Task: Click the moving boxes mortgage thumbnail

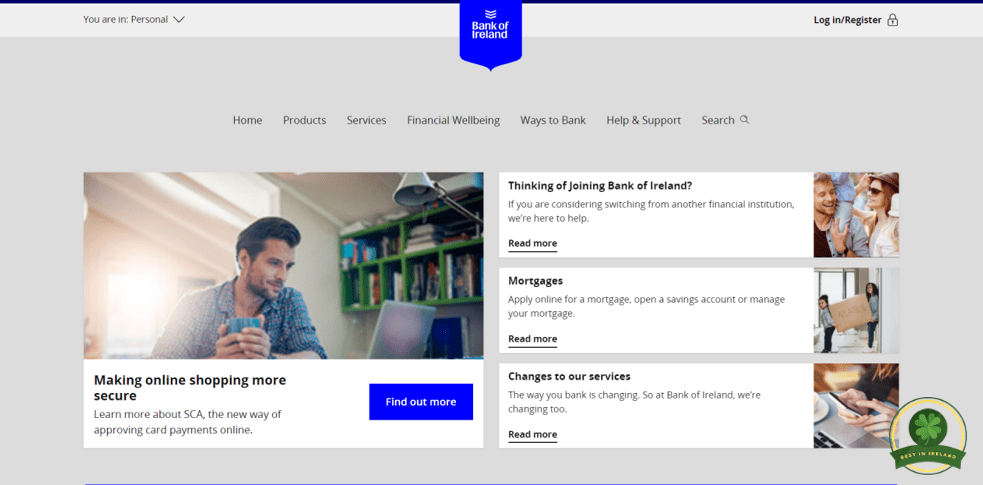Action: tap(856, 311)
